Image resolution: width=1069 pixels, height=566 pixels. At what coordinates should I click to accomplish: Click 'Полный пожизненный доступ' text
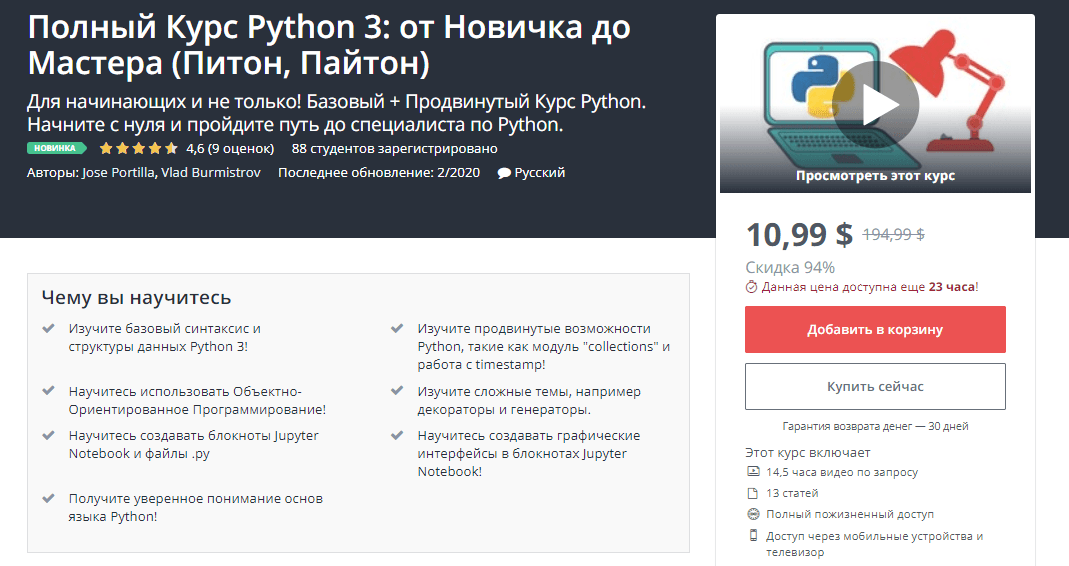850,514
